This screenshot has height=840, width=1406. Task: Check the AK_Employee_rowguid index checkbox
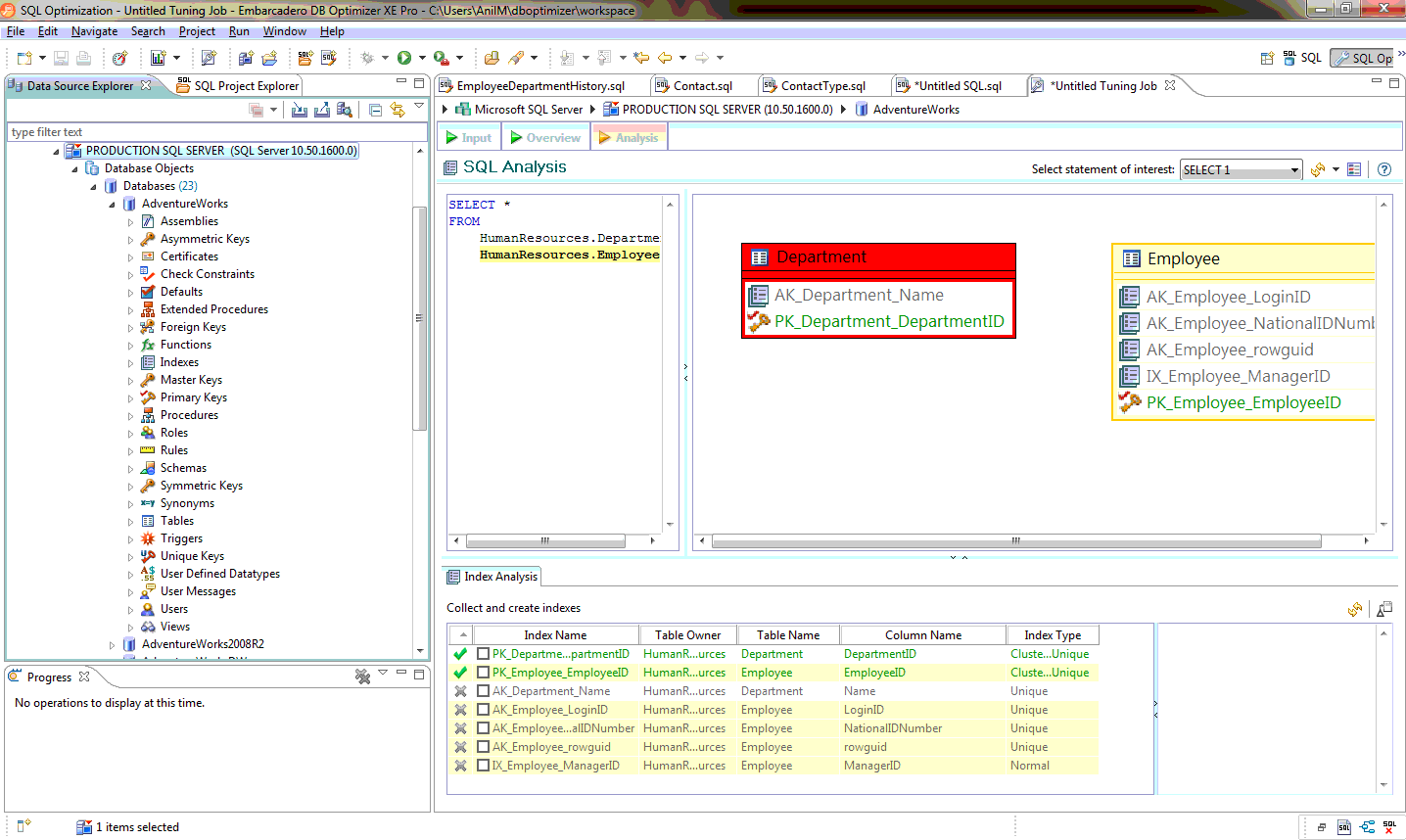tap(483, 747)
